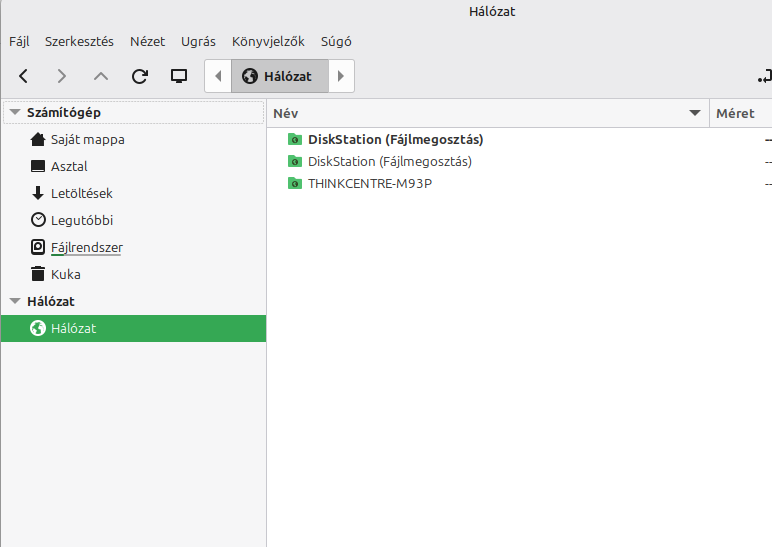Open the Nézet menu
The width and height of the screenshot is (772, 547).
tap(147, 41)
